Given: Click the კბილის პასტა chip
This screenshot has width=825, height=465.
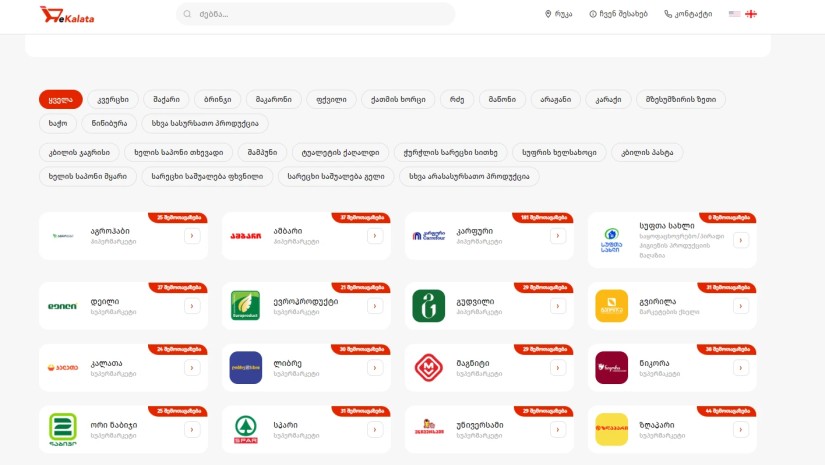Looking at the screenshot, I should point(647,153).
